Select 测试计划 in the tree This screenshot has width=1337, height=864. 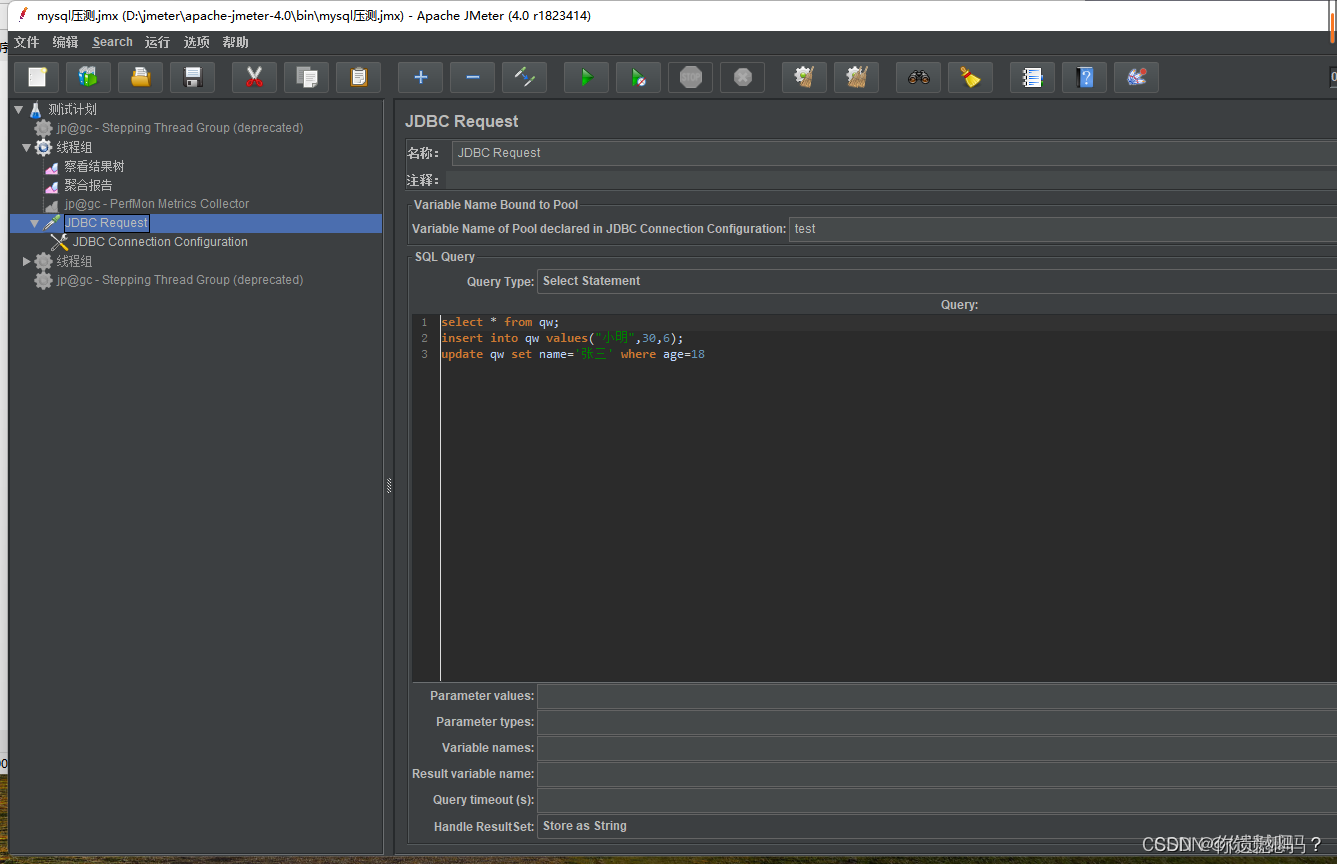pyautogui.click(x=72, y=109)
